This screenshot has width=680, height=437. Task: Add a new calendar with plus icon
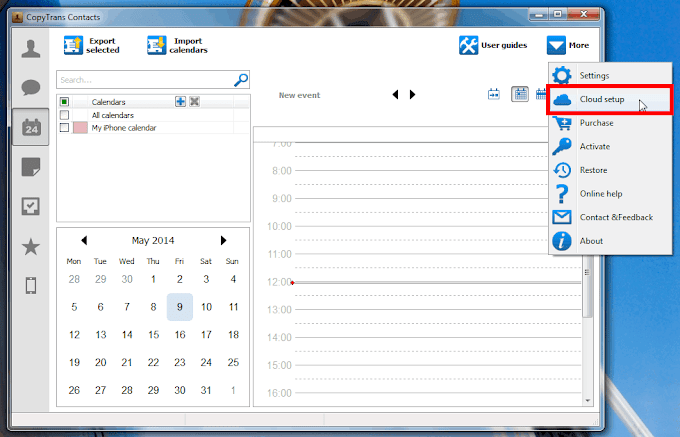[180, 101]
